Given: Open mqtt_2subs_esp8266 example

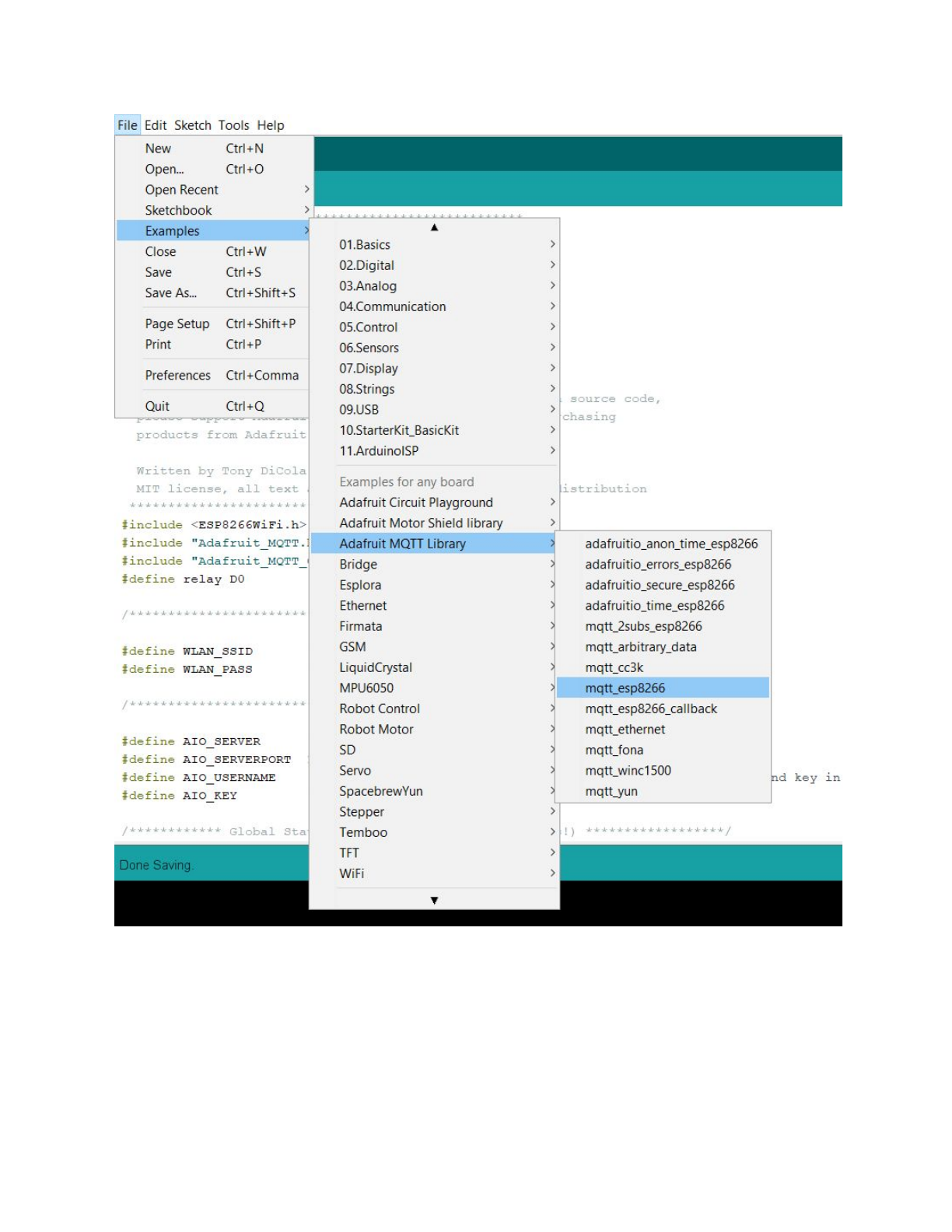Looking at the screenshot, I should [x=663, y=626].
